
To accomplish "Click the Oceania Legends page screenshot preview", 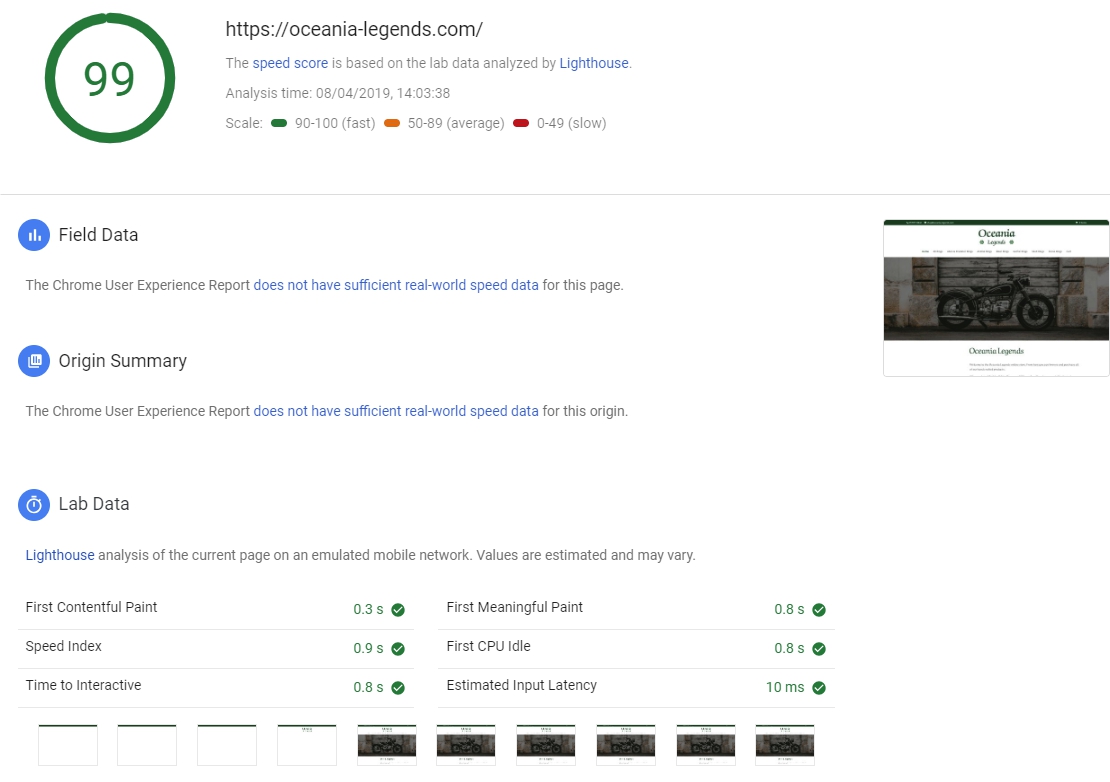I will (x=996, y=298).
